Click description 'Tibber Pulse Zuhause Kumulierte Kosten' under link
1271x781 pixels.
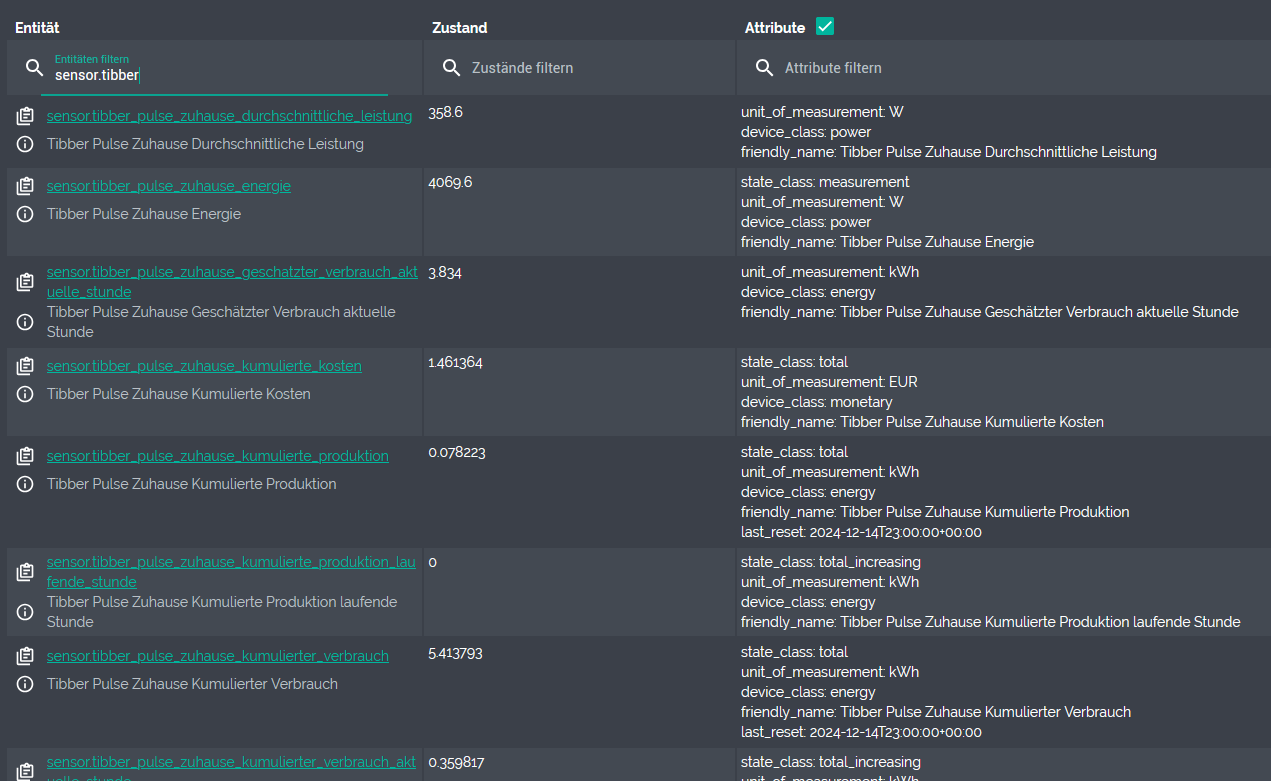[179, 394]
